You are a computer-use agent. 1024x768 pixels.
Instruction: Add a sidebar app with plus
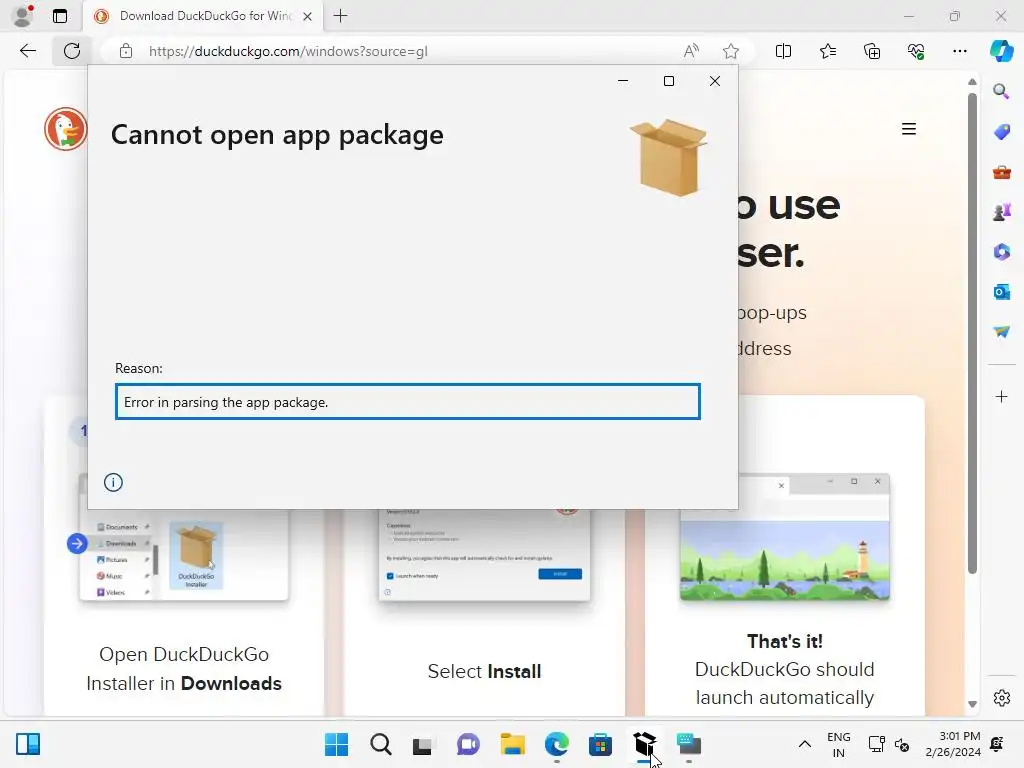[1001, 396]
